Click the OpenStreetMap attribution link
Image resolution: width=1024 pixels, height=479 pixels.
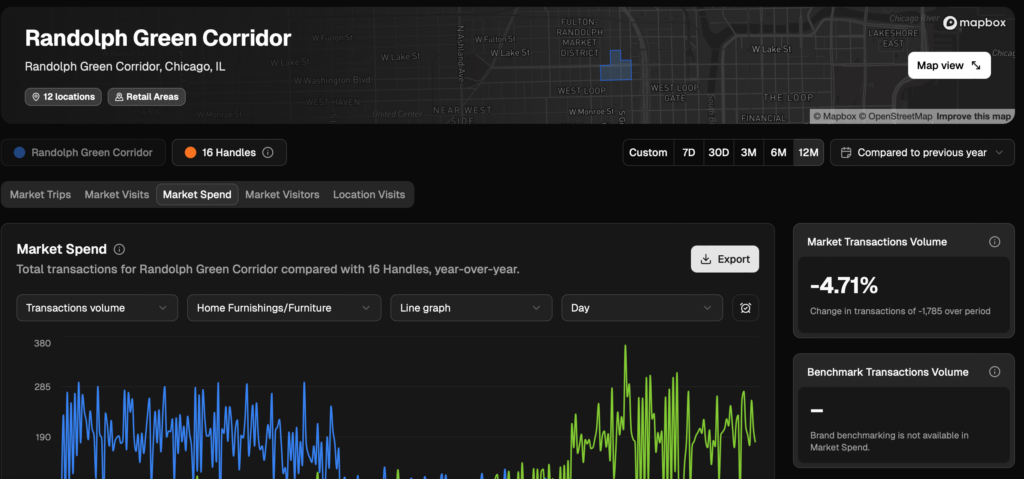tap(895, 116)
